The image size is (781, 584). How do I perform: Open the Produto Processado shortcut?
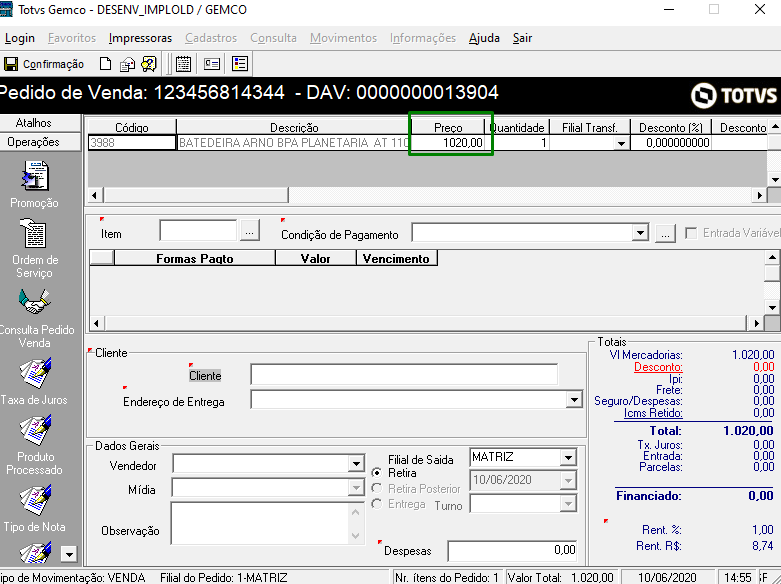tap(34, 430)
